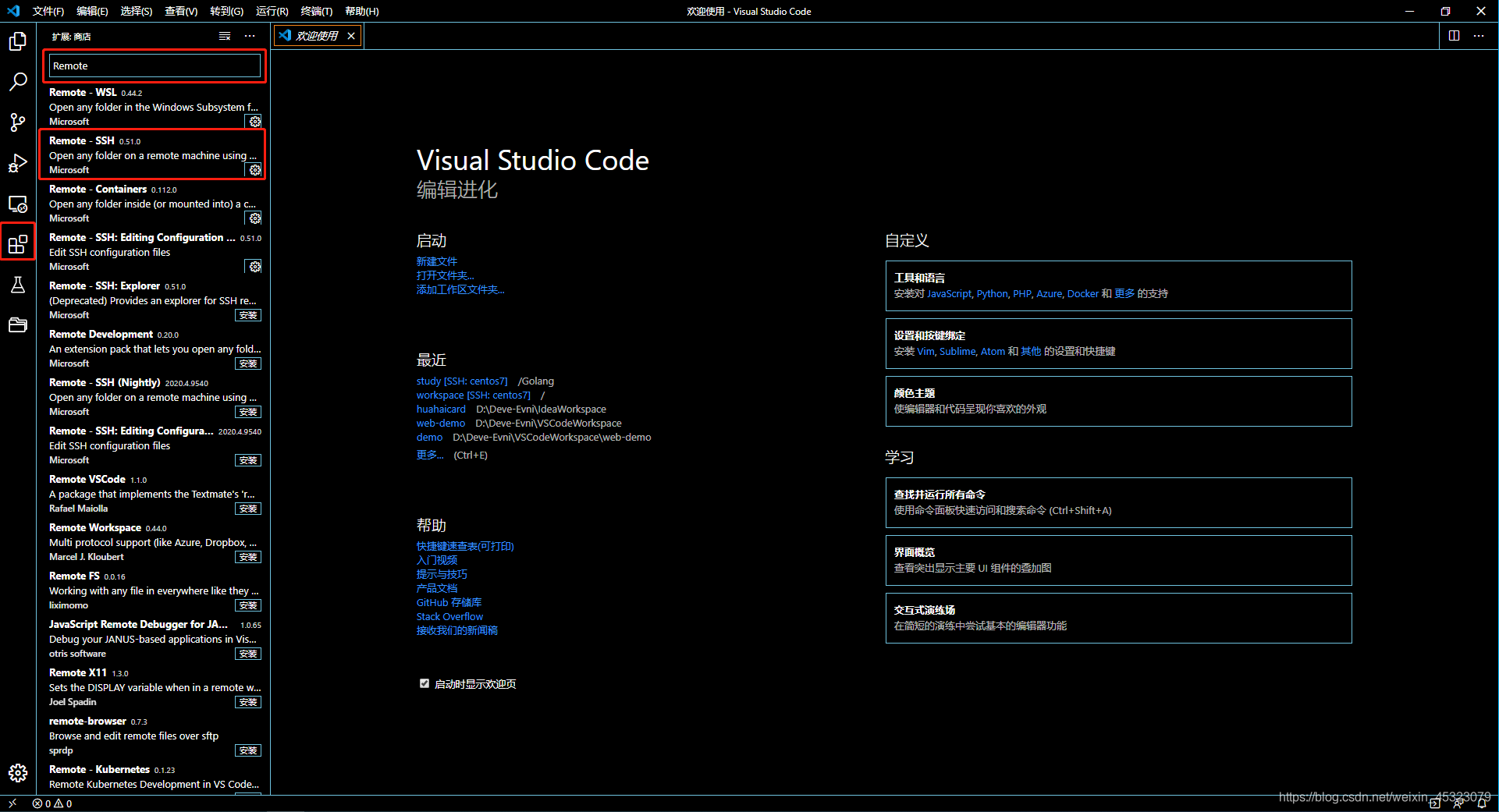
Task: Open the notifications bell in the status bar
Action: [1481, 803]
